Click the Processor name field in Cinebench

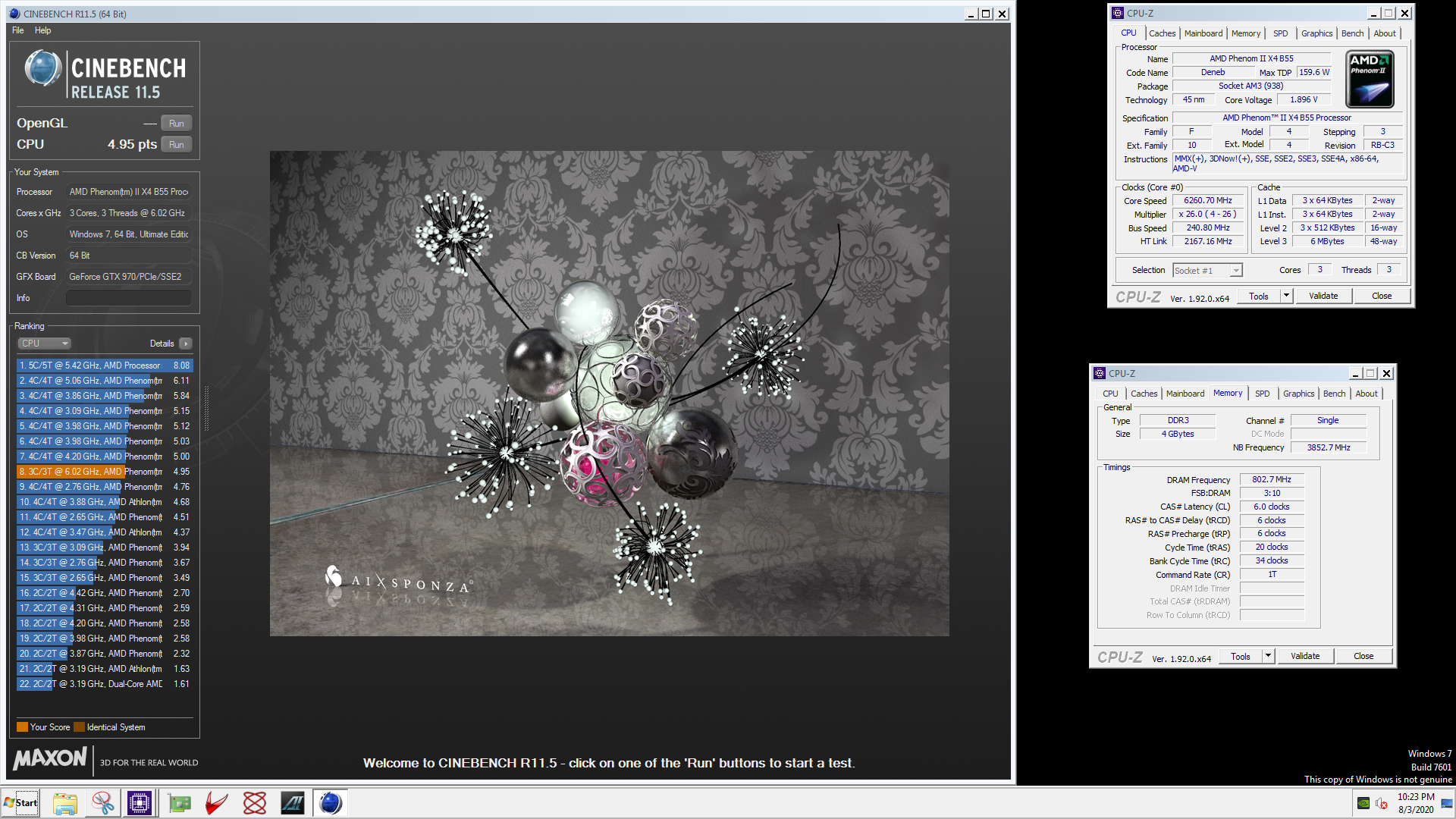(128, 192)
